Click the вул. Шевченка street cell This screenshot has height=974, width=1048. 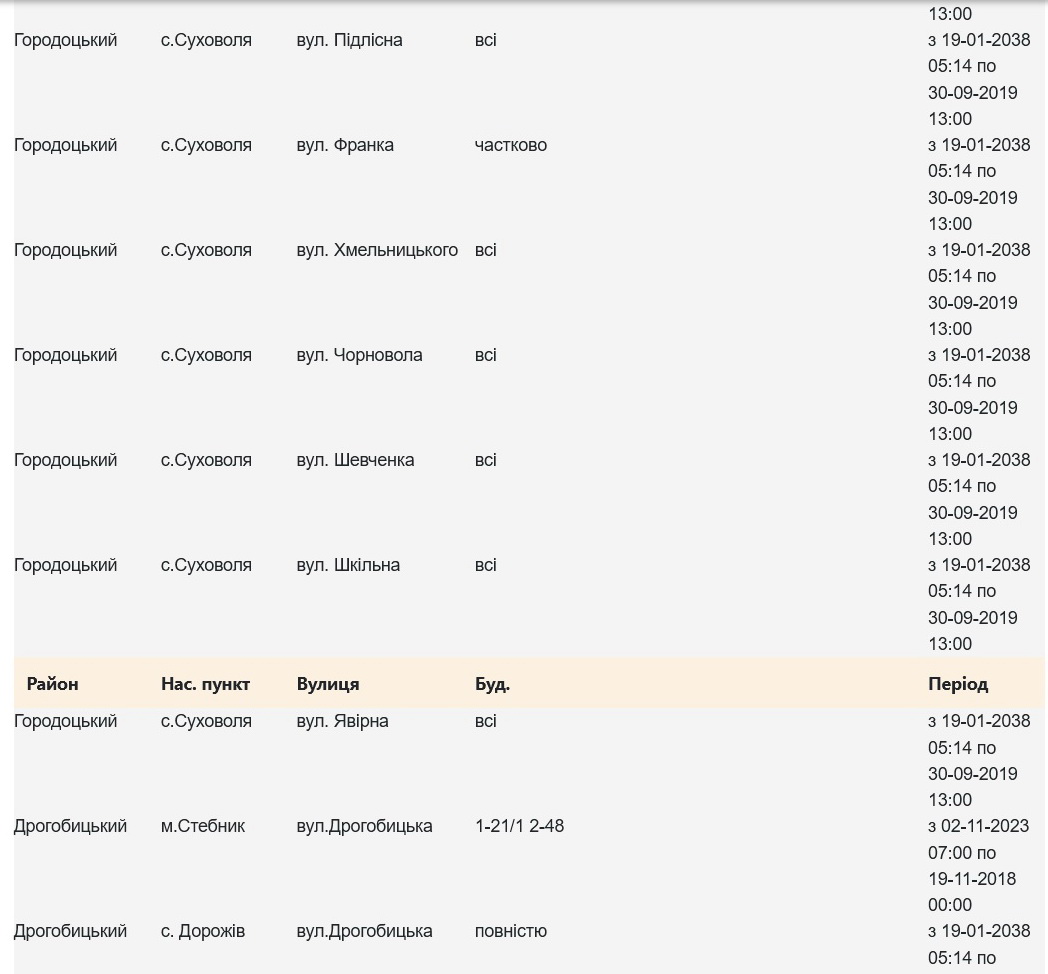[x=355, y=460]
